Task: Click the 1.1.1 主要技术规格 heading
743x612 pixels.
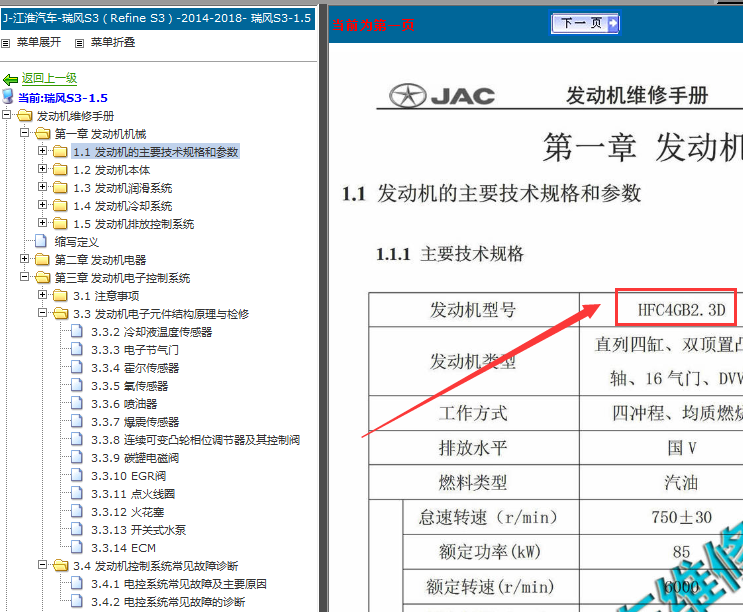Action: click(x=450, y=254)
